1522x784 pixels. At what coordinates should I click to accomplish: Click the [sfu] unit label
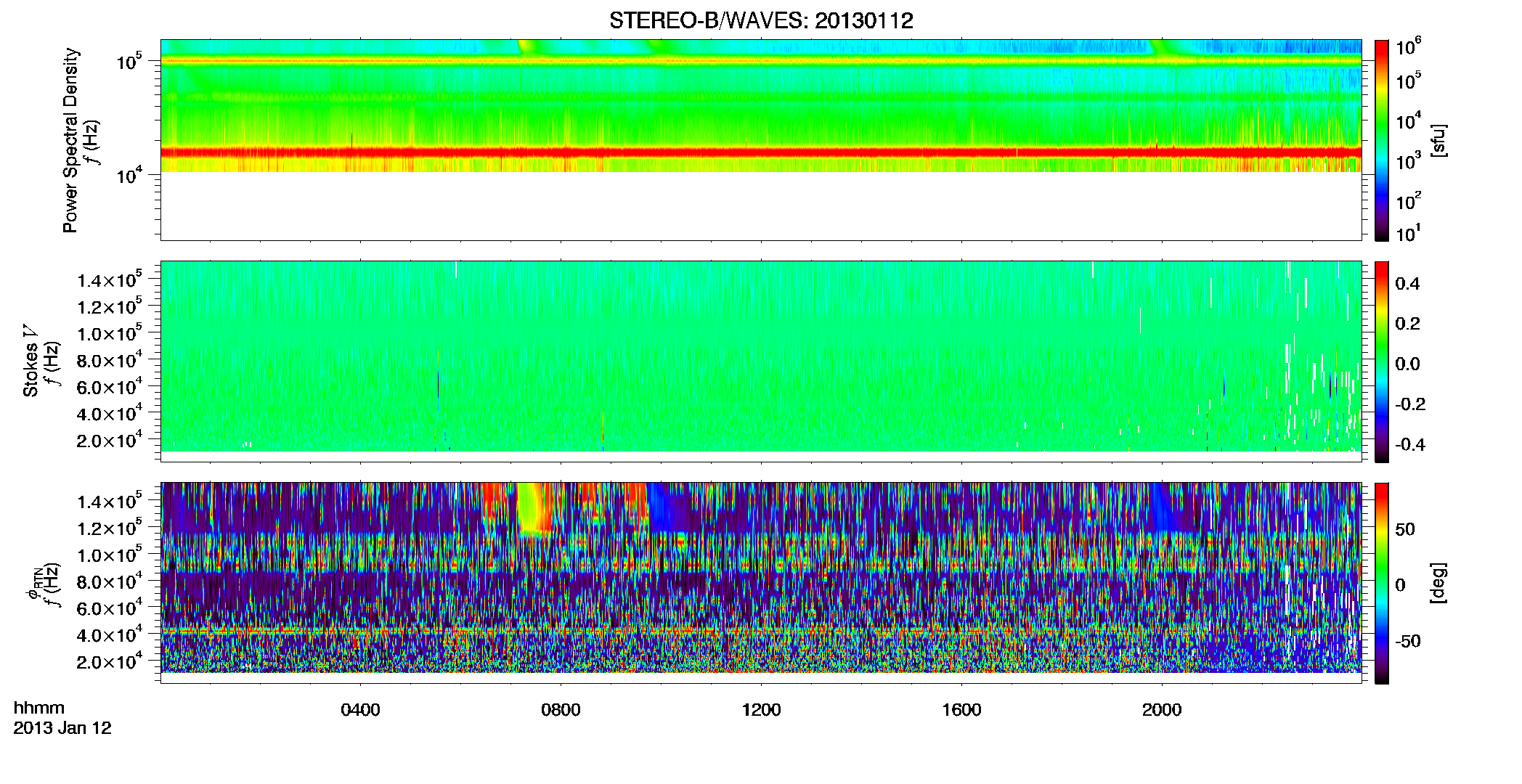coord(1438,140)
